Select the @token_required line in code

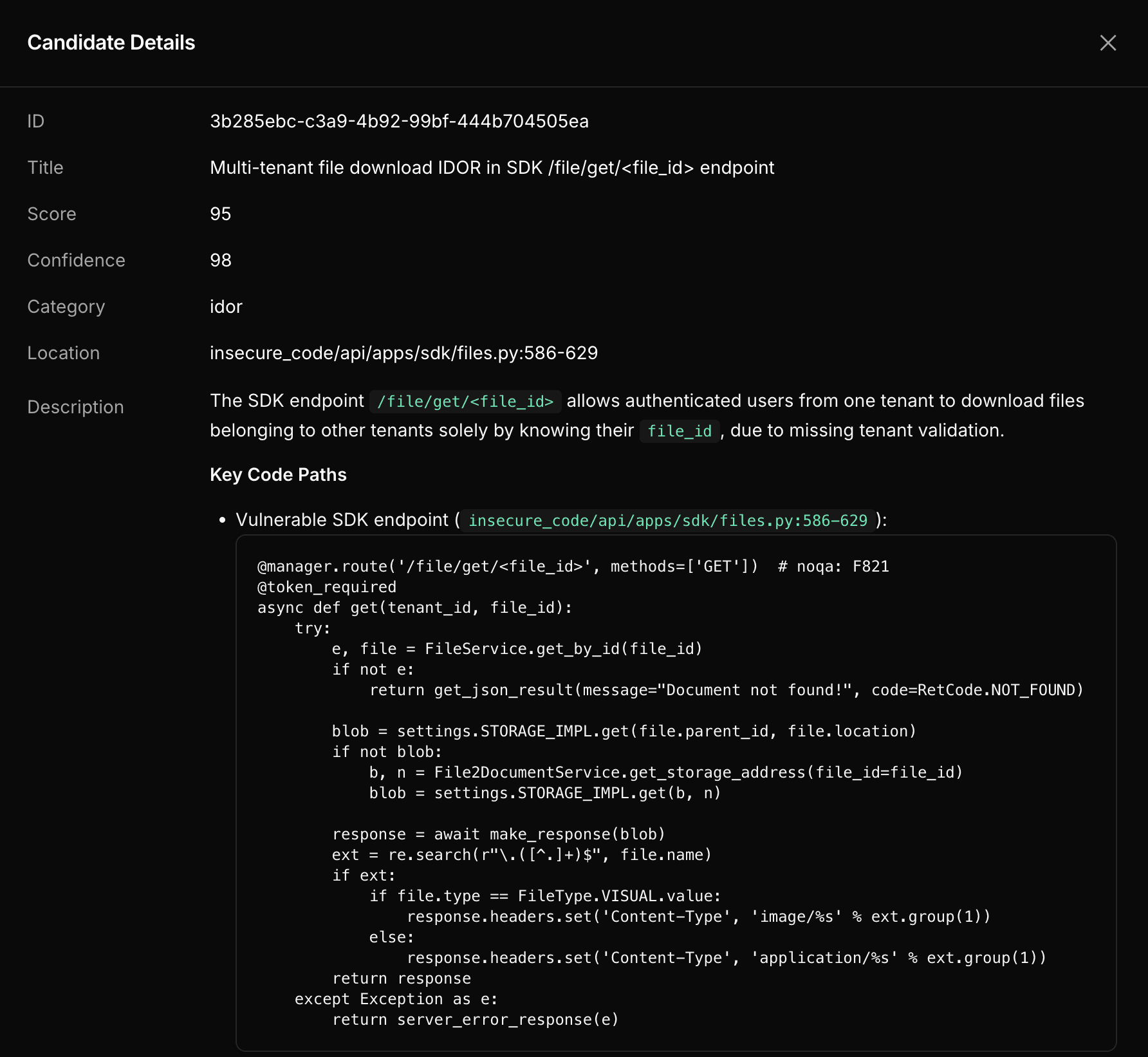pos(326,586)
